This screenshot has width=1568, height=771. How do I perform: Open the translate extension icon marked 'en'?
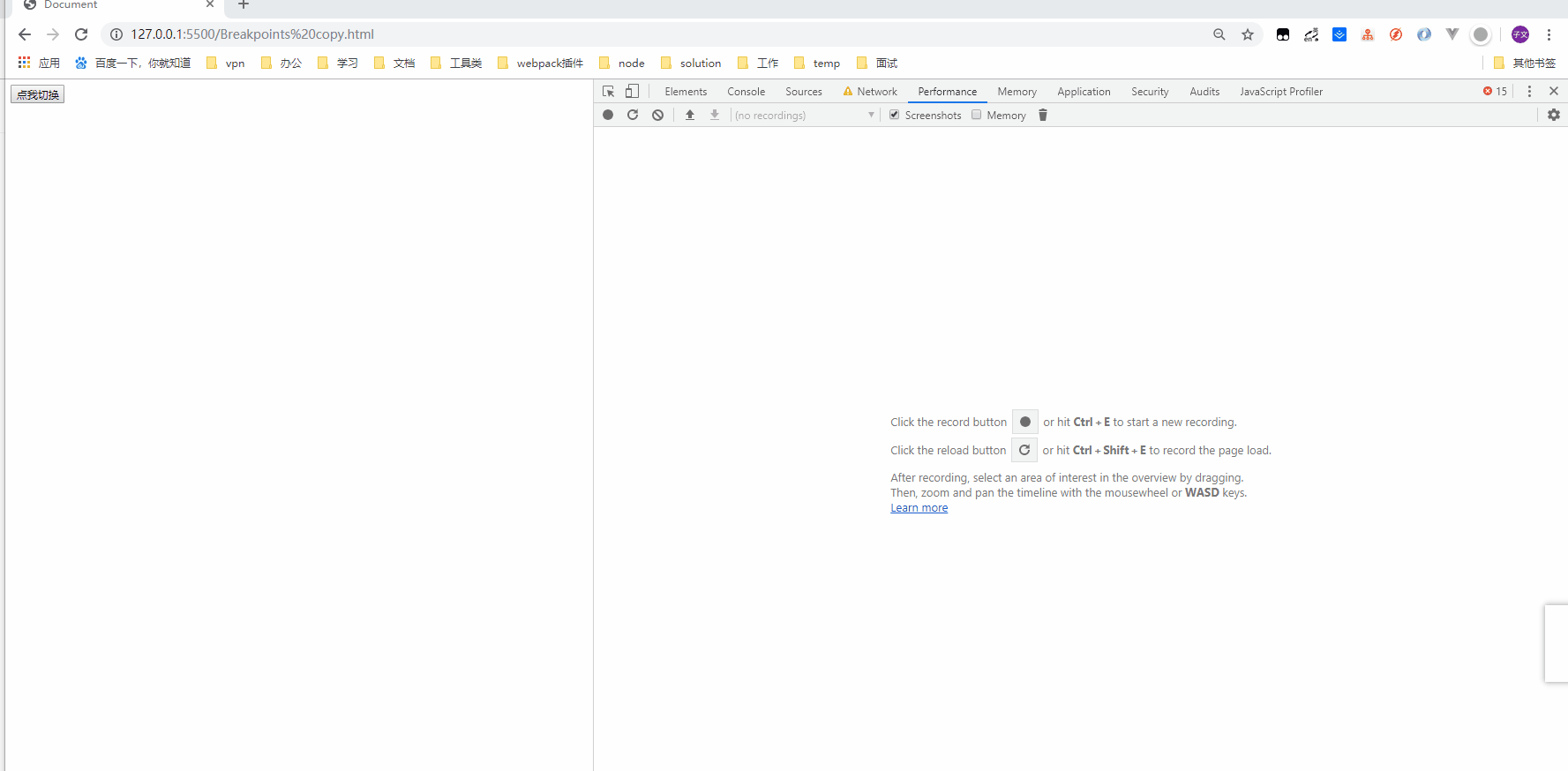point(1311,34)
